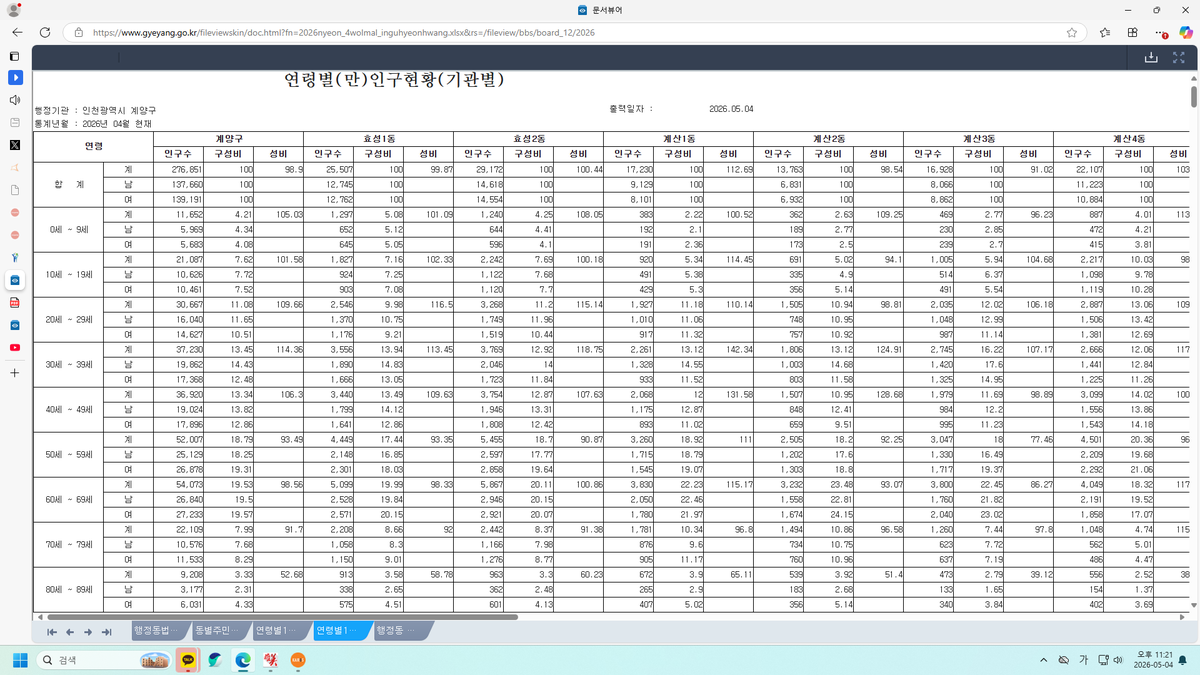Click the vertical scrollbar thumb

click(1194, 96)
